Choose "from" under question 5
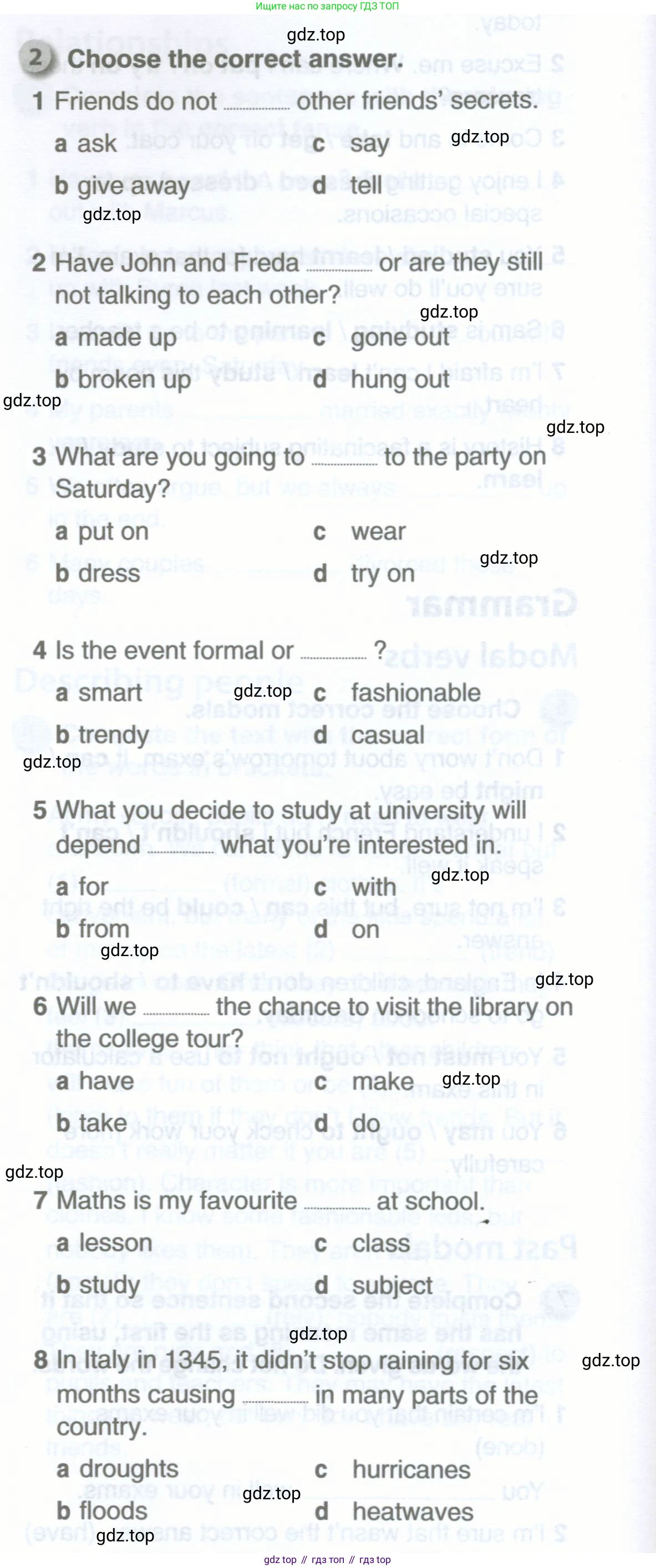This screenshot has height=1568, width=656. [x=104, y=929]
